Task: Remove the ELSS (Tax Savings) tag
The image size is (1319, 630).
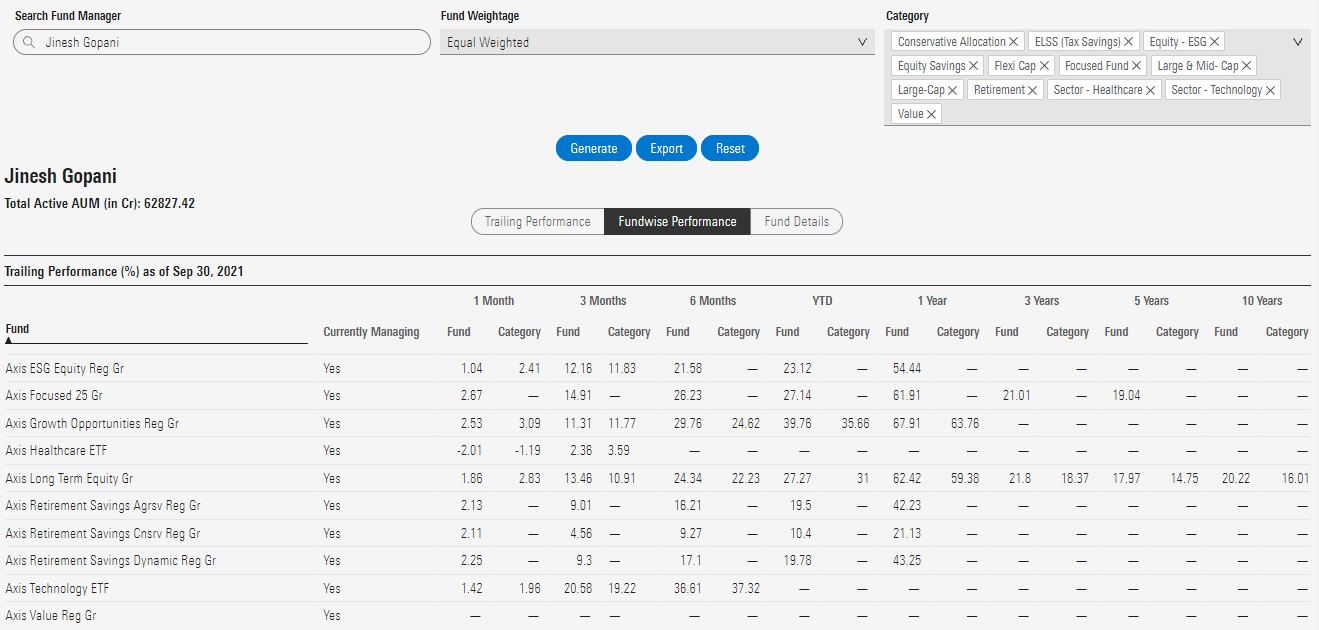Action: coord(1129,42)
